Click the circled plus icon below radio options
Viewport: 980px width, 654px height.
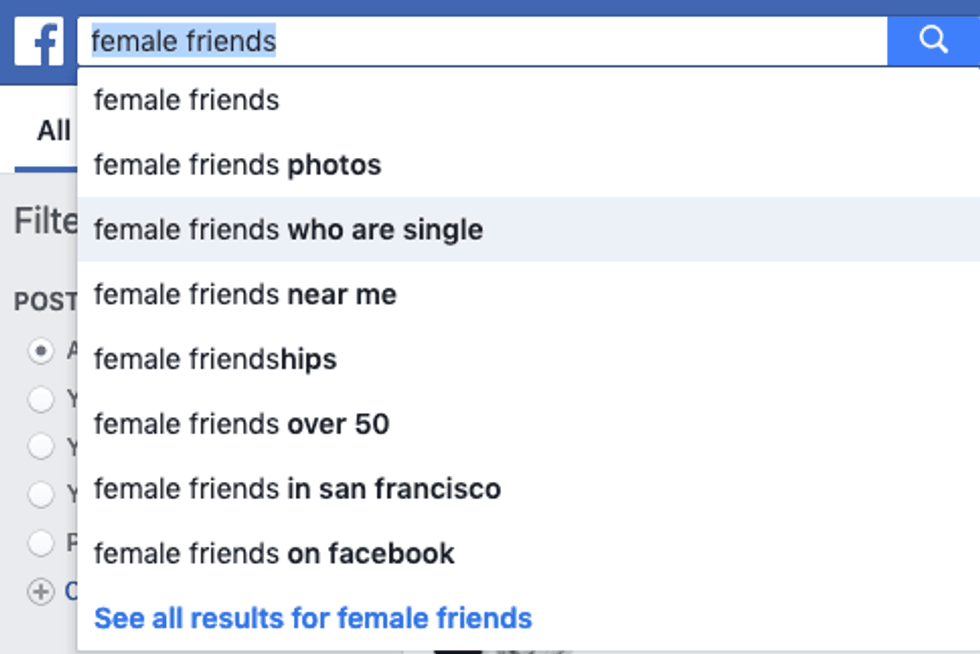click(x=41, y=592)
